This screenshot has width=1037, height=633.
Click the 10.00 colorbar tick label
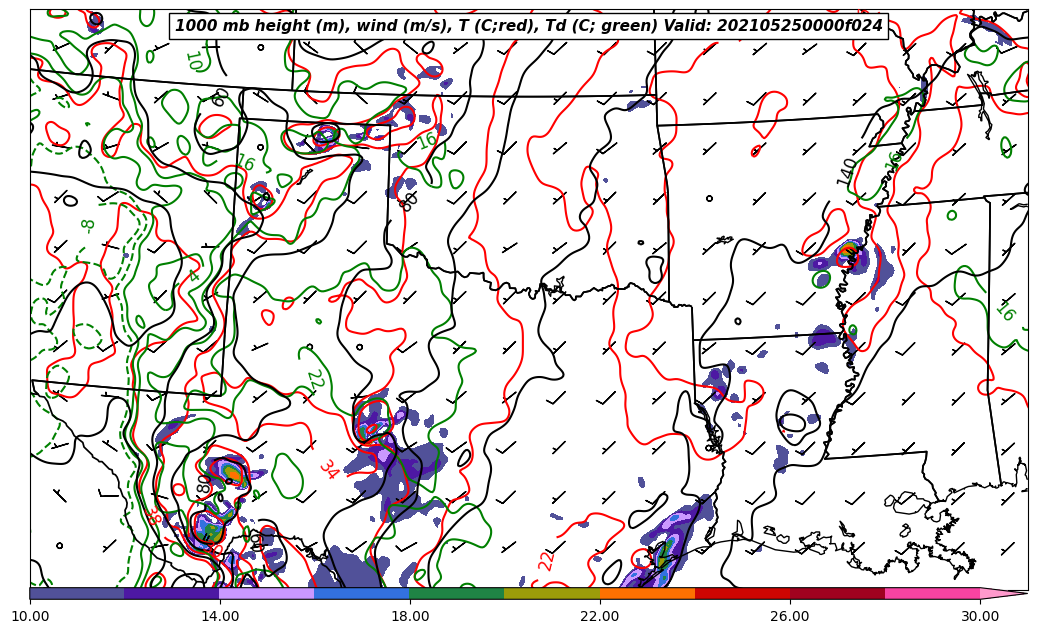pos(30,617)
